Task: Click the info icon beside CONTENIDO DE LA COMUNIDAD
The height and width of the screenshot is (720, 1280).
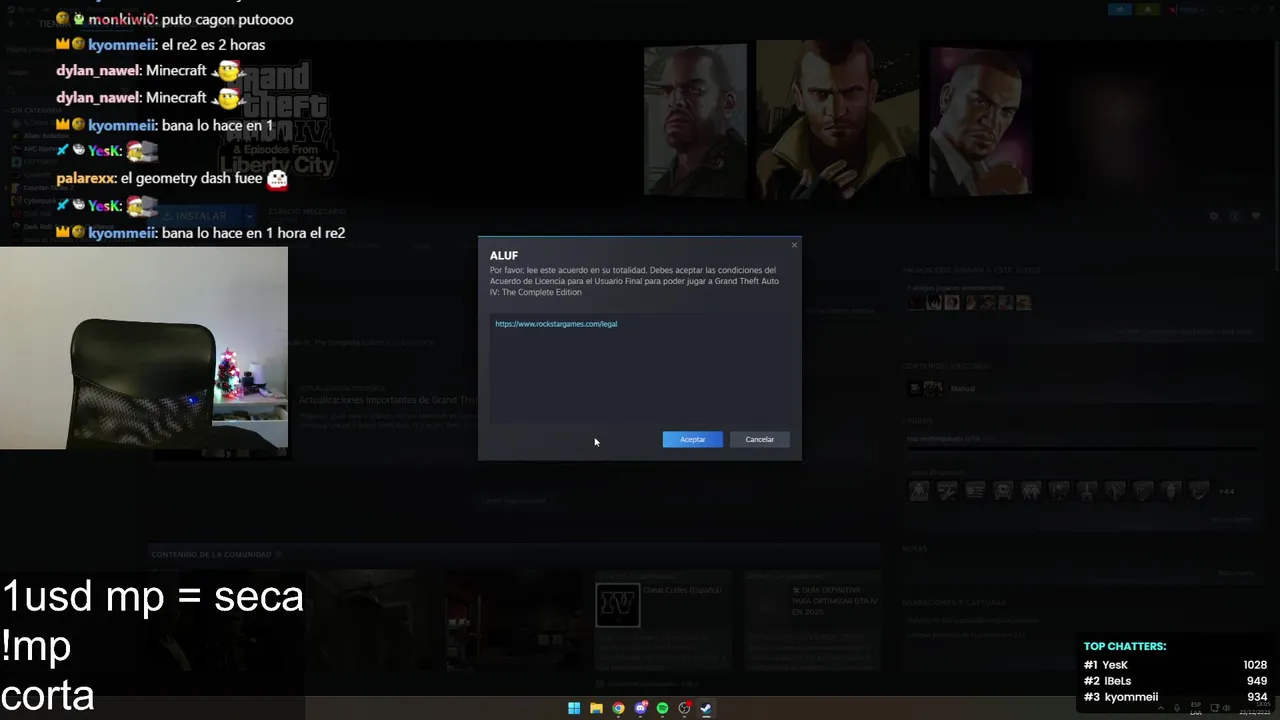Action: coord(279,554)
